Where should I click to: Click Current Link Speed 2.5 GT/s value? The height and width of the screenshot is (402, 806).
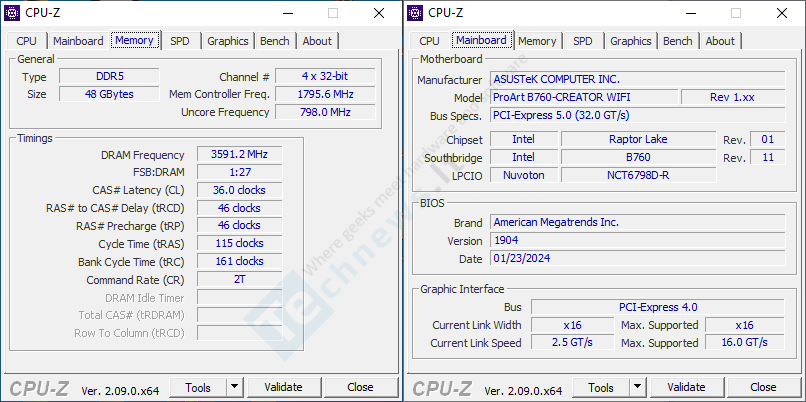(573, 342)
